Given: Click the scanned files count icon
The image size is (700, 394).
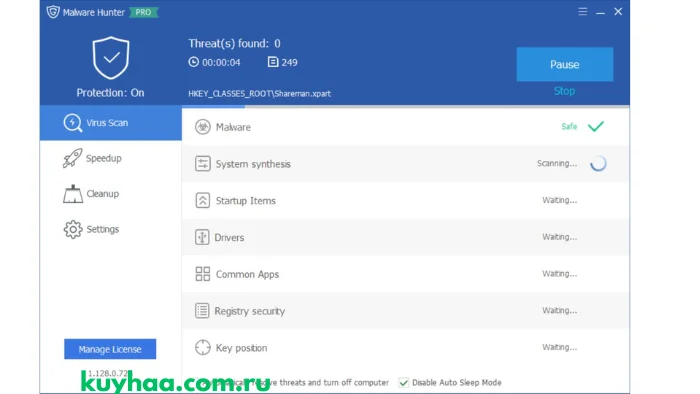Looking at the screenshot, I should 272,62.
